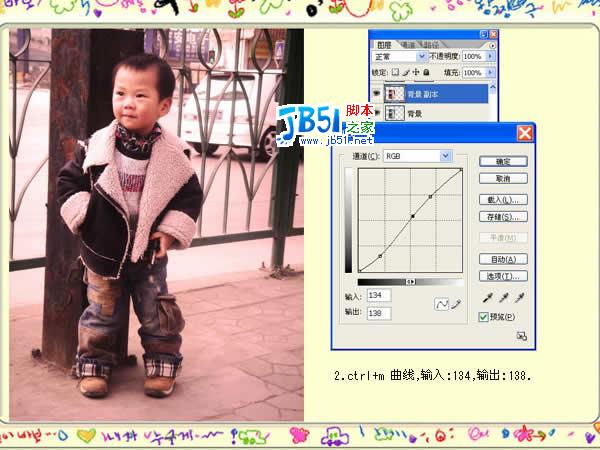The image size is (600, 450).
Task: Choose the edit-points curve mode icon
Action: [441, 304]
